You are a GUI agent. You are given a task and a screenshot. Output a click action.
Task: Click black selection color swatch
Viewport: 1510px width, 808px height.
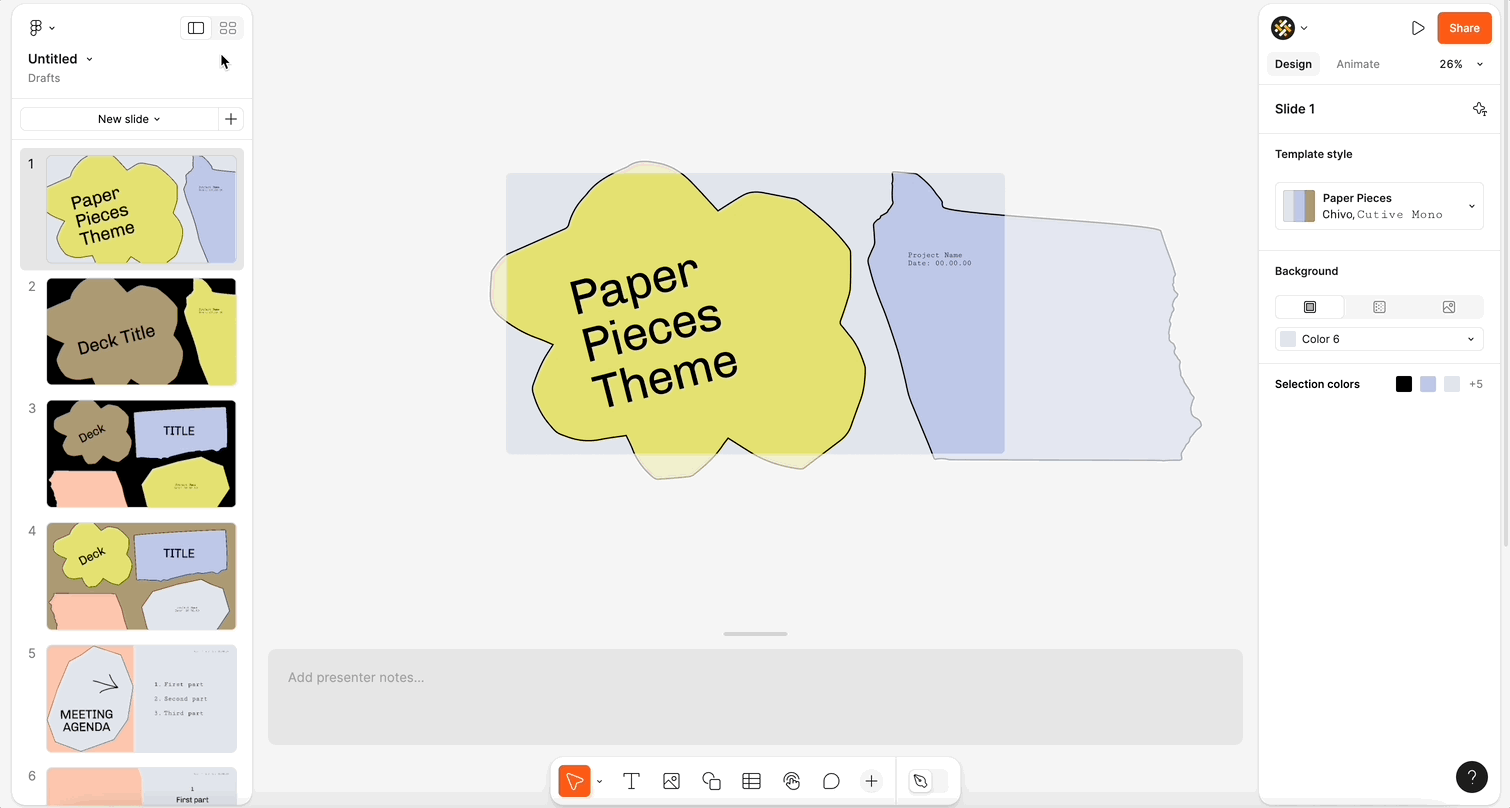[1404, 384]
